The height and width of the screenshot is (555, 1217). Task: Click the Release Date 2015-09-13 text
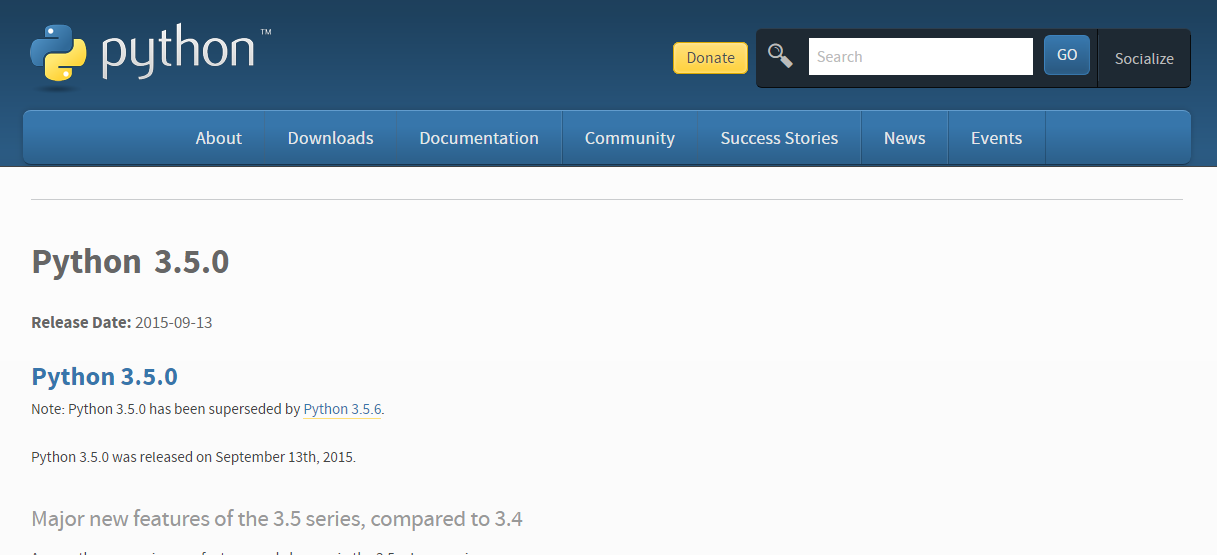(x=122, y=322)
